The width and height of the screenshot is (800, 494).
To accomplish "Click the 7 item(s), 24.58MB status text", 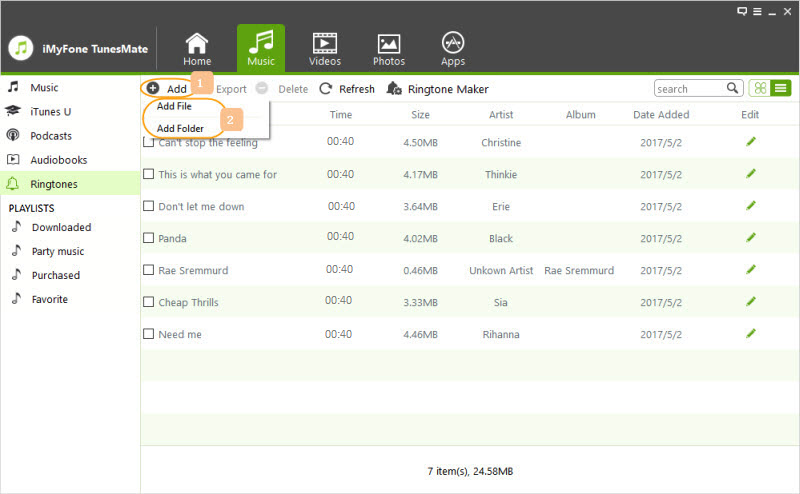I will [470, 471].
